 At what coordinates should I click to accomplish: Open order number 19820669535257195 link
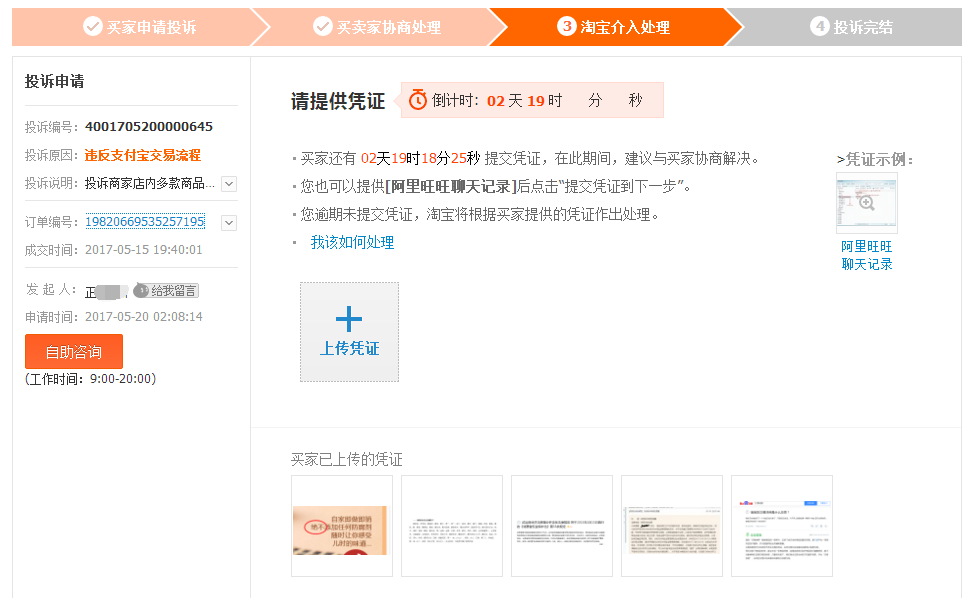145,221
